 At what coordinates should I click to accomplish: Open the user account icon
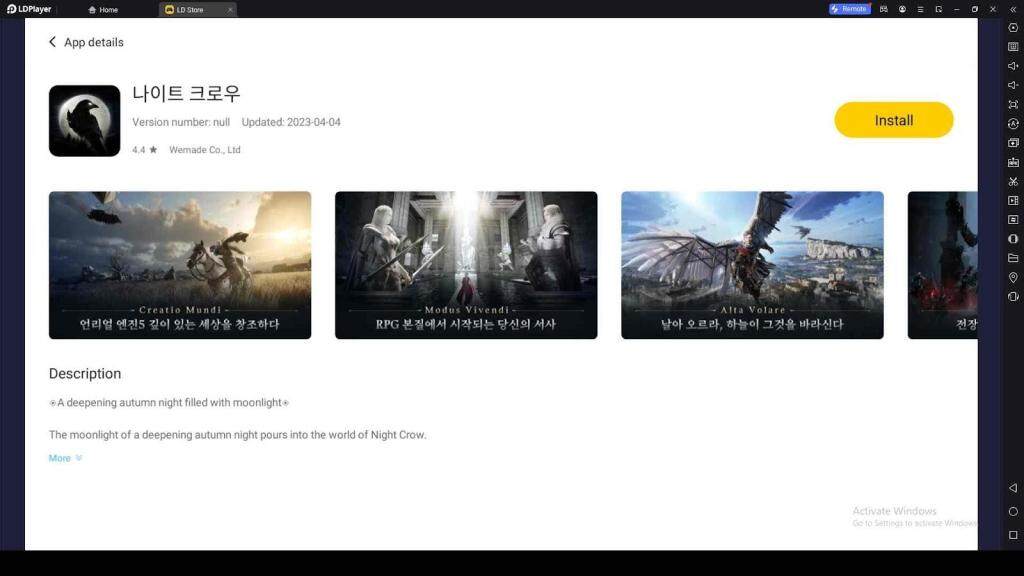point(902,9)
